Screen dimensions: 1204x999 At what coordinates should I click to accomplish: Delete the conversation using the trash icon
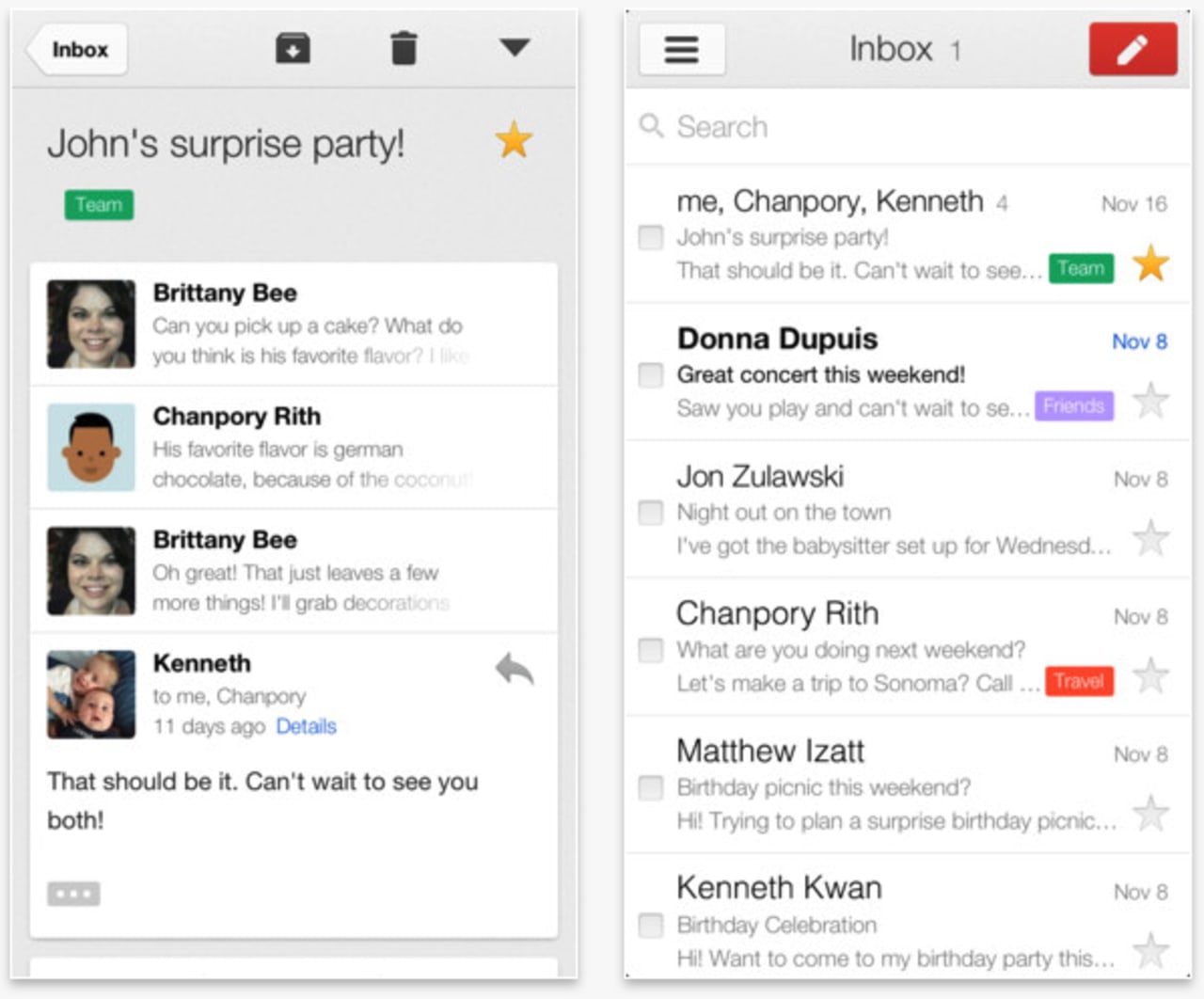tap(404, 48)
